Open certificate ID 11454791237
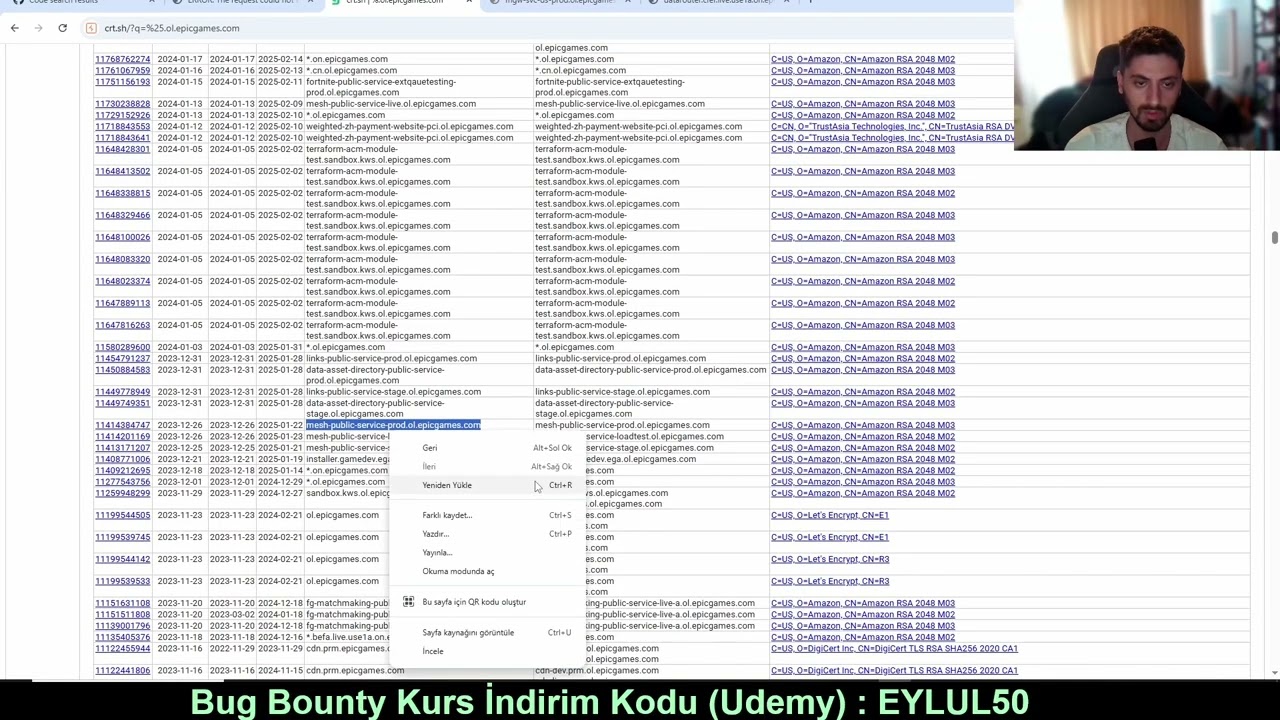 point(123,358)
